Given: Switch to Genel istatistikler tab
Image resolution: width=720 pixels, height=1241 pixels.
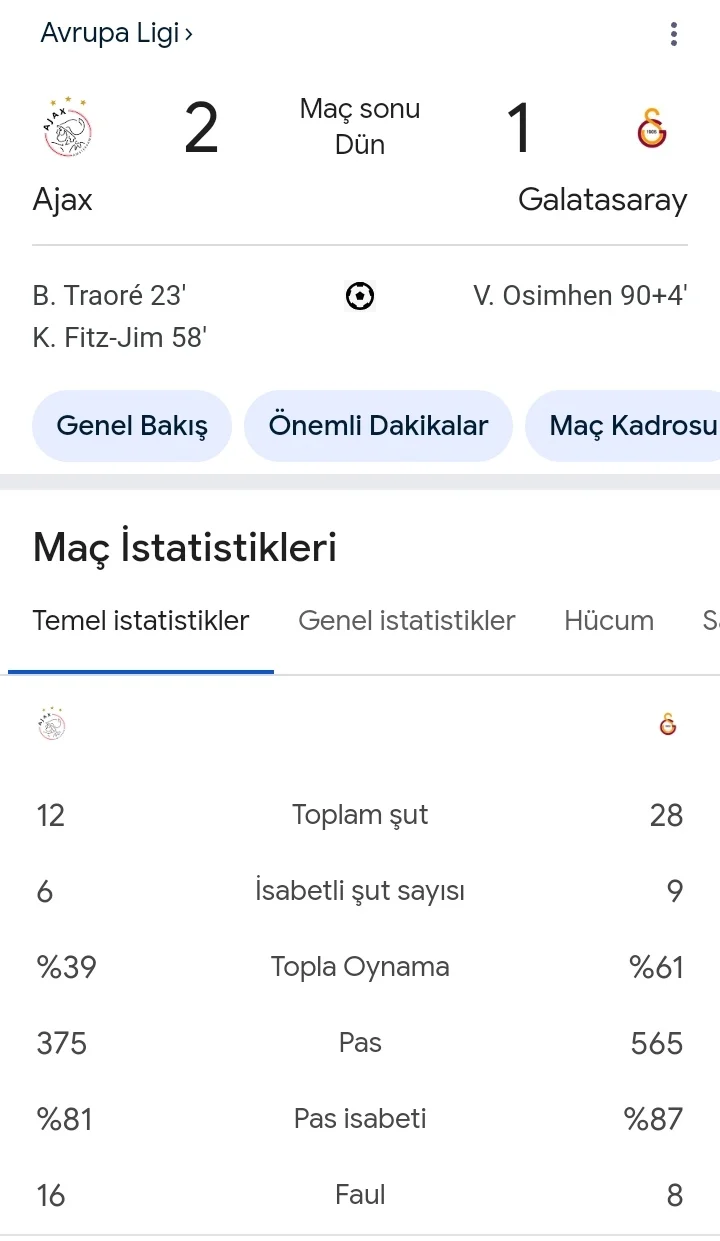Looking at the screenshot, I should tap(406, 621).
